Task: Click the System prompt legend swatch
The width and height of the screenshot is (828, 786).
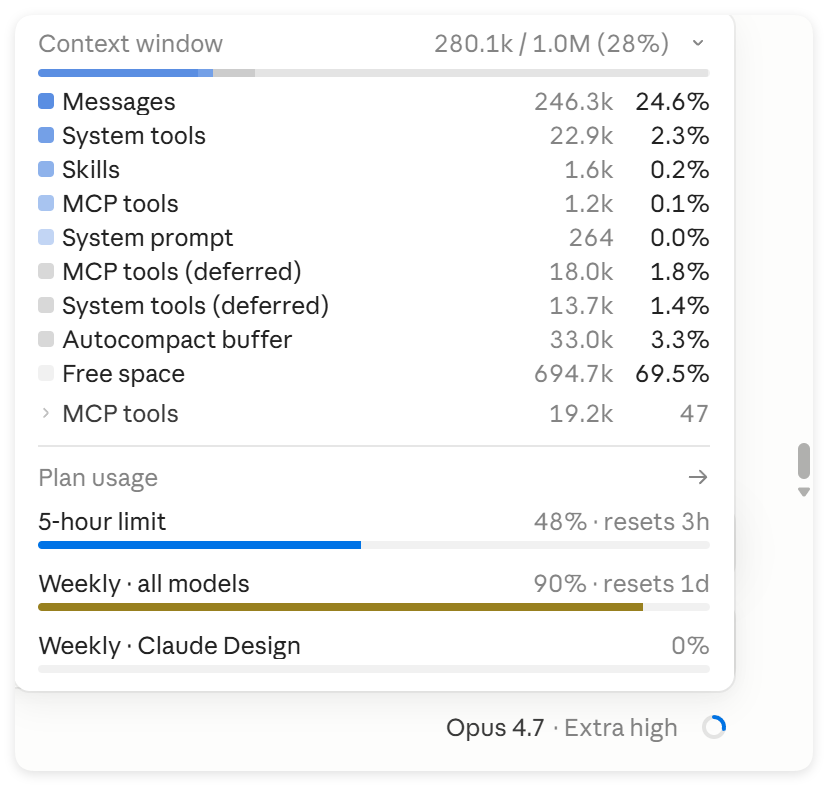Action: (46, 237)
